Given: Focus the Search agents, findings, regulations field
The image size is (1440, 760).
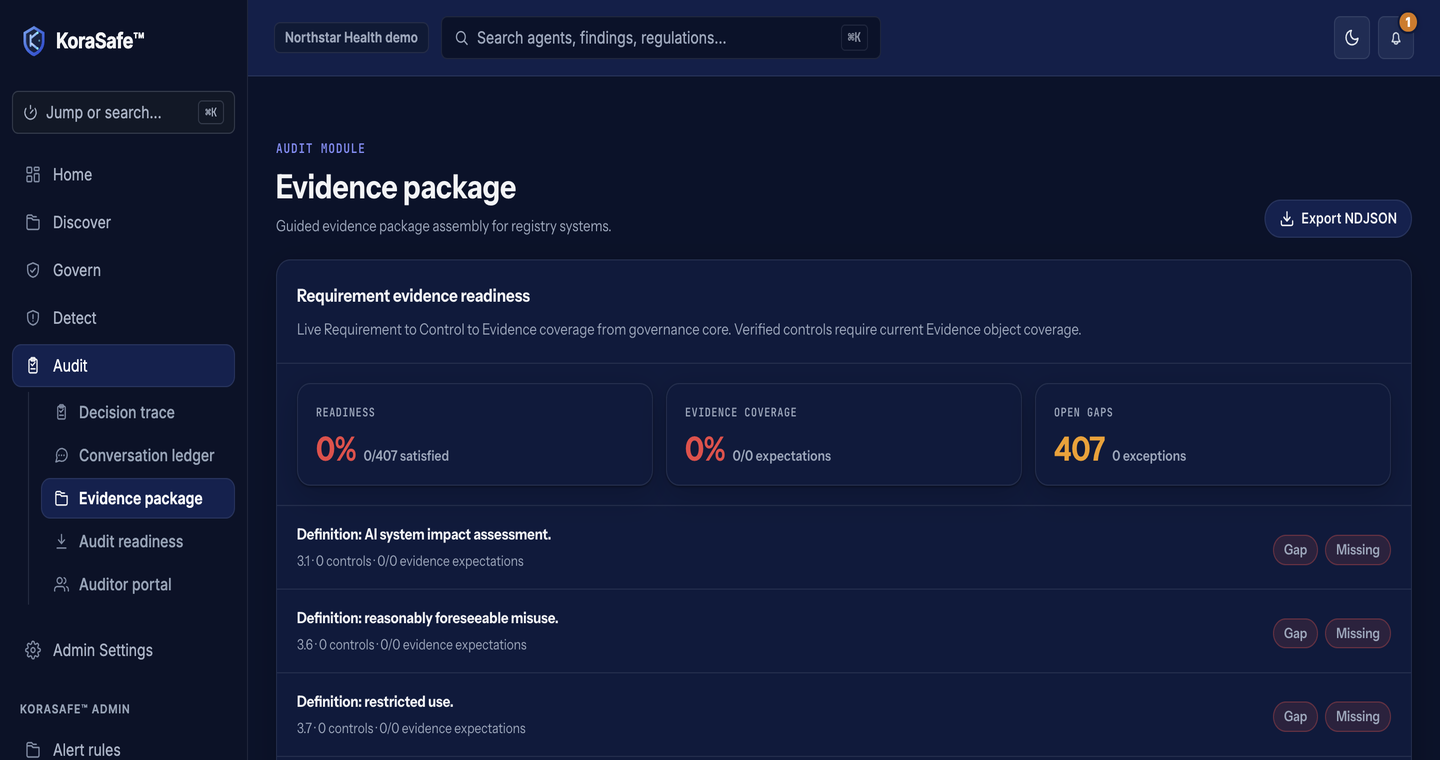Looking at the screenshot, I should [x=661, y=38].
